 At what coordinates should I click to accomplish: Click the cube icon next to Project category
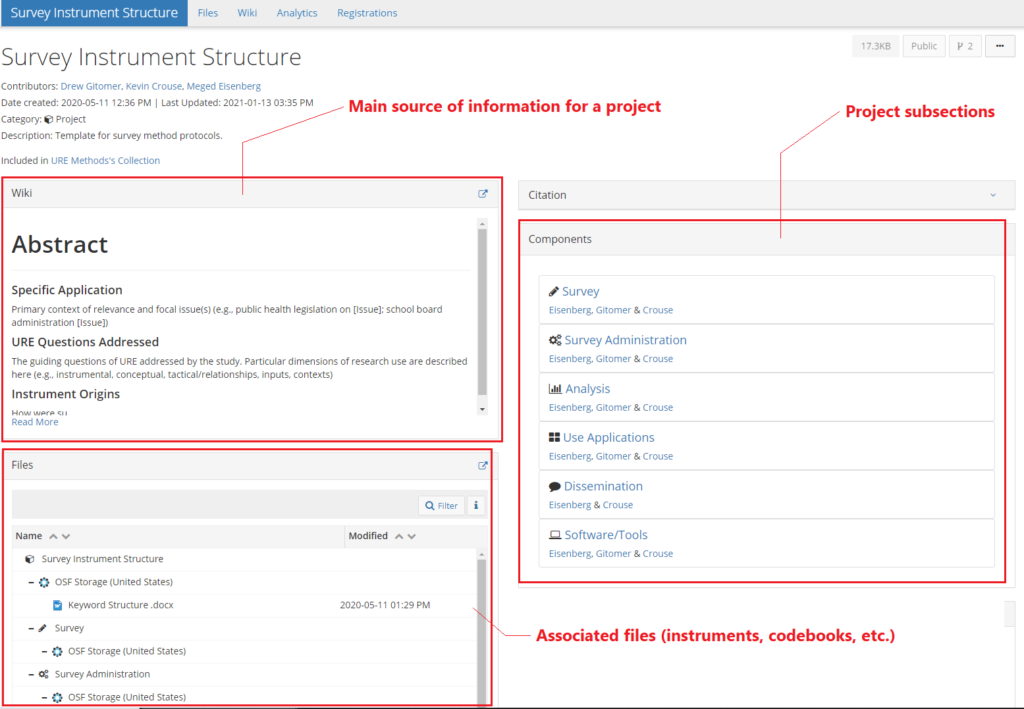(48, 119)
